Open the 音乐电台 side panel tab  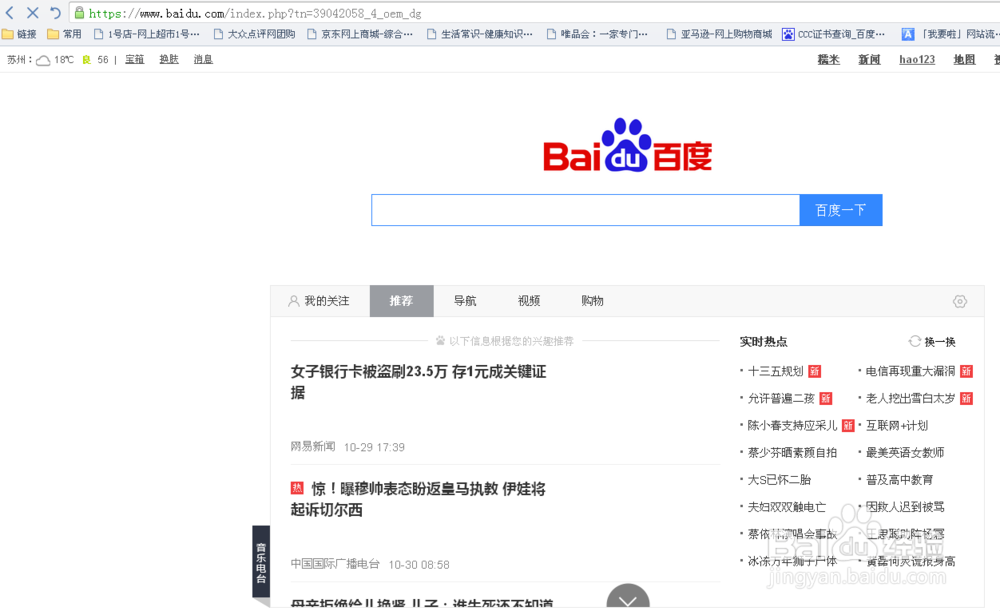pos(261,562)
